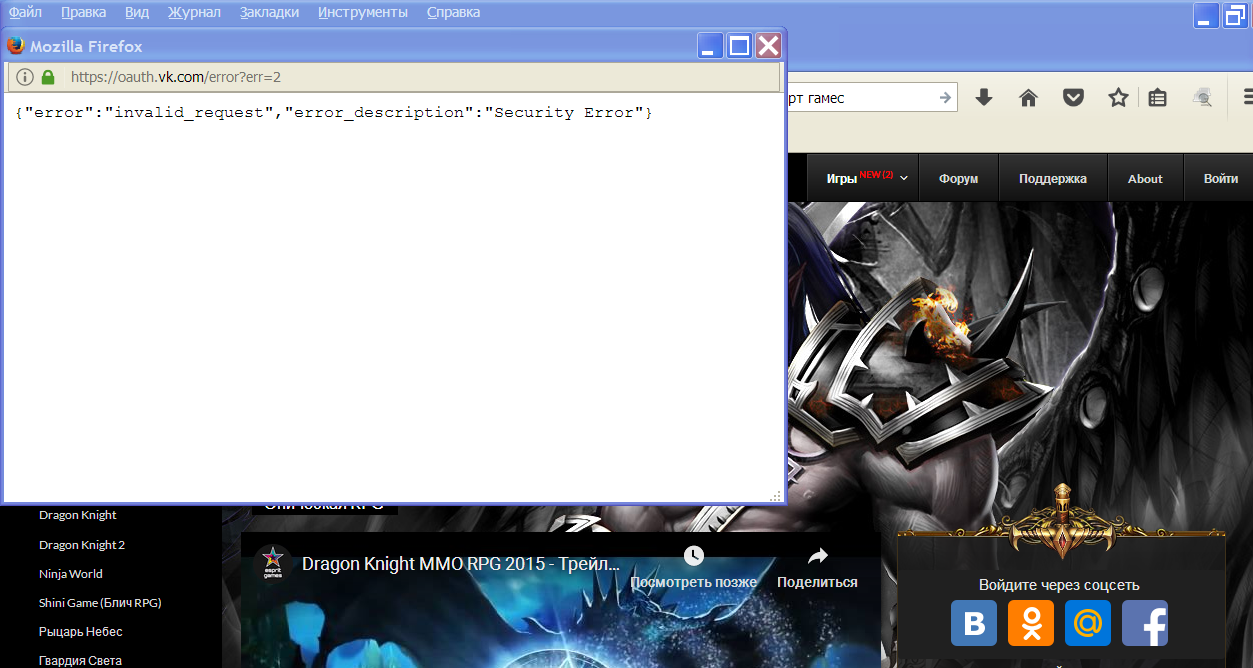This screenshot has height=668, width=1253.
Task: Open the Рыцарь Небес game link
Action: tap(81, 632)
